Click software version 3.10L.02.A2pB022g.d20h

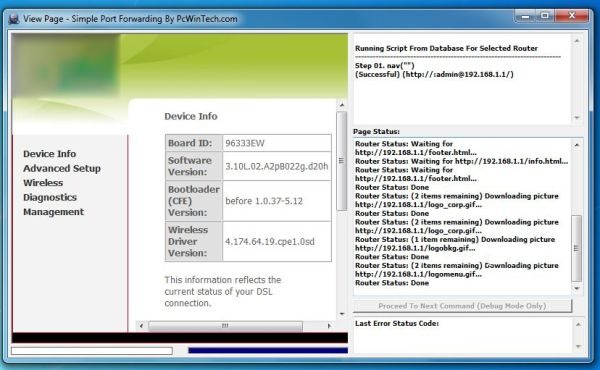click(277, 166)
